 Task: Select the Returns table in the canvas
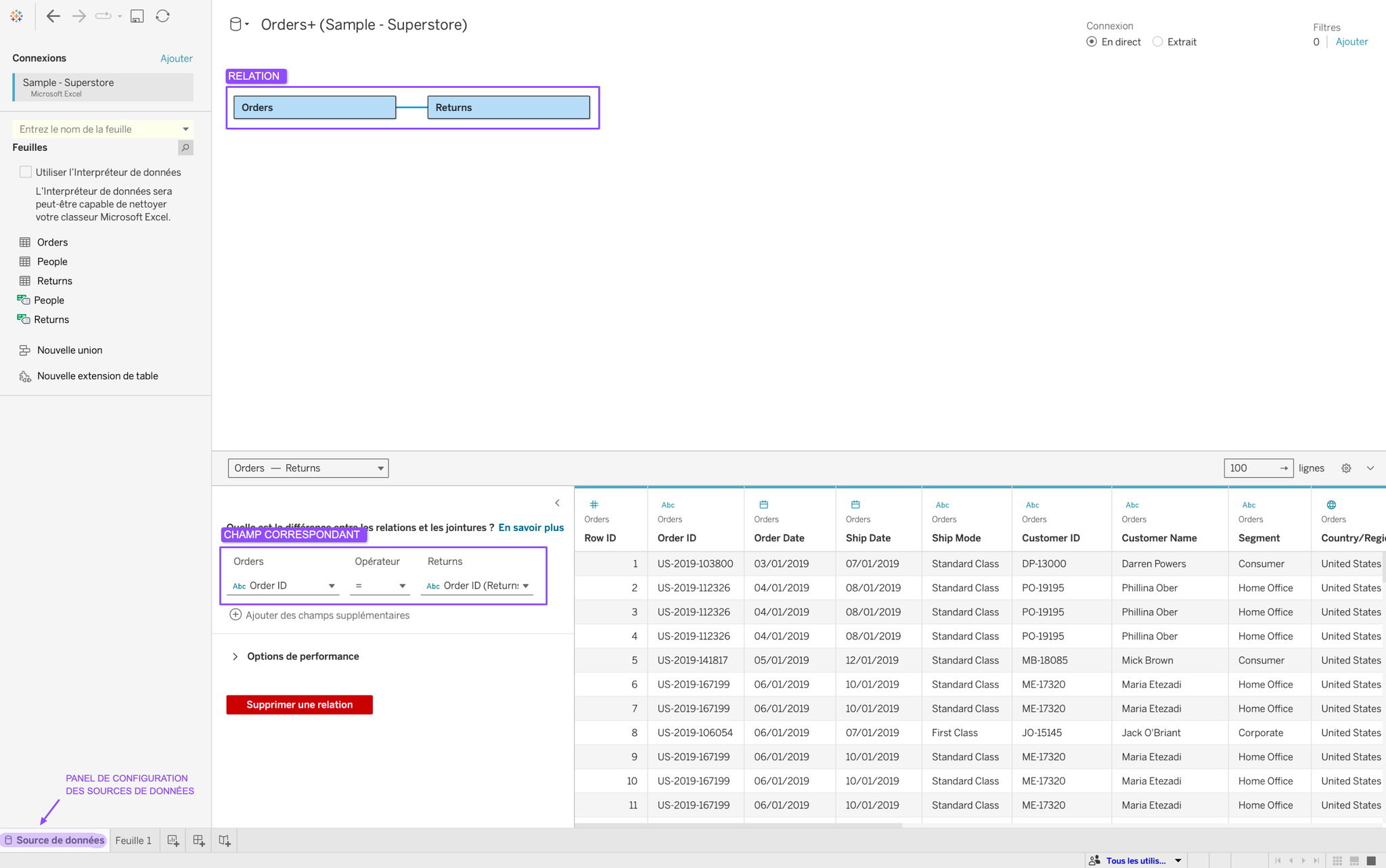point(508,108)
